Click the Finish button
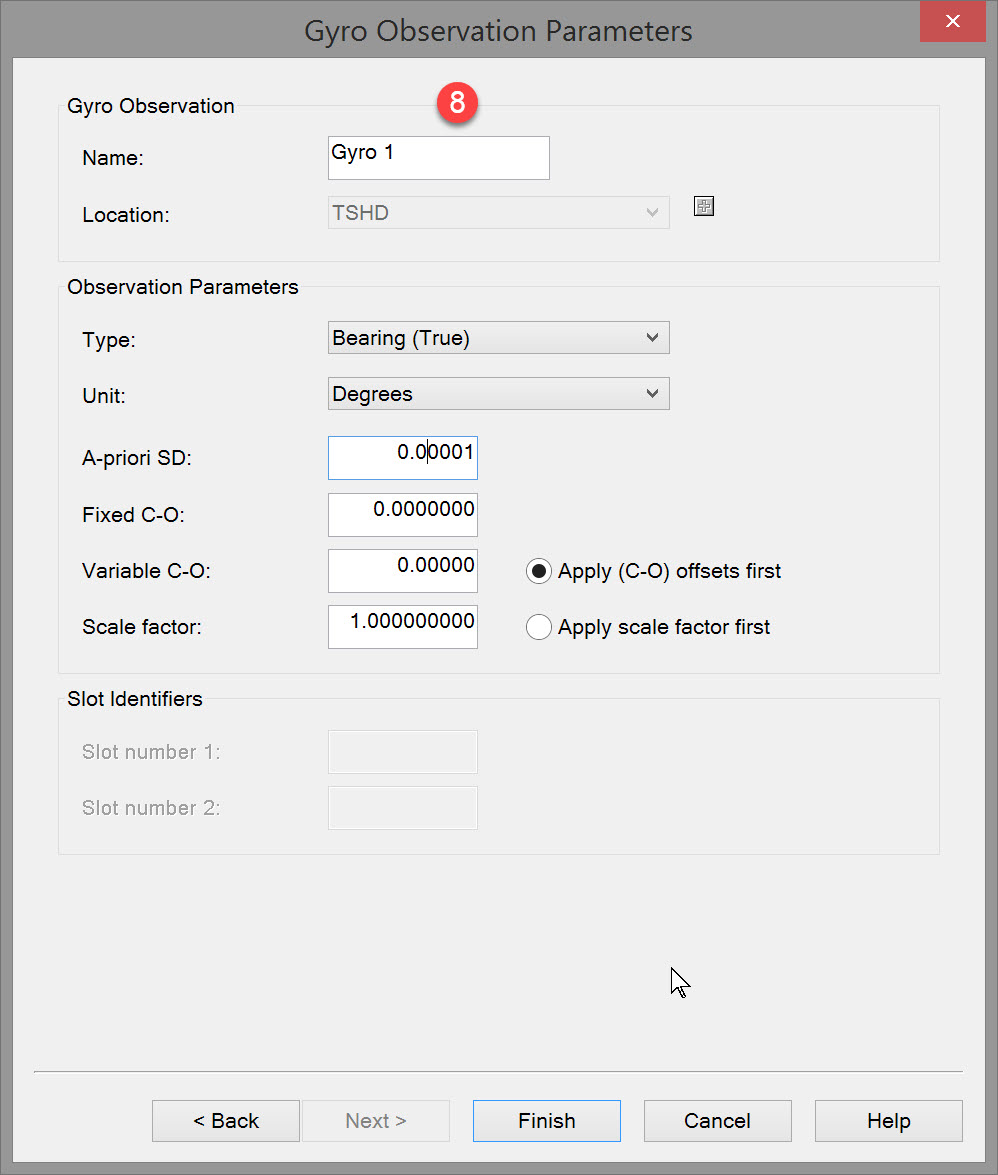 click(546, 1121)
